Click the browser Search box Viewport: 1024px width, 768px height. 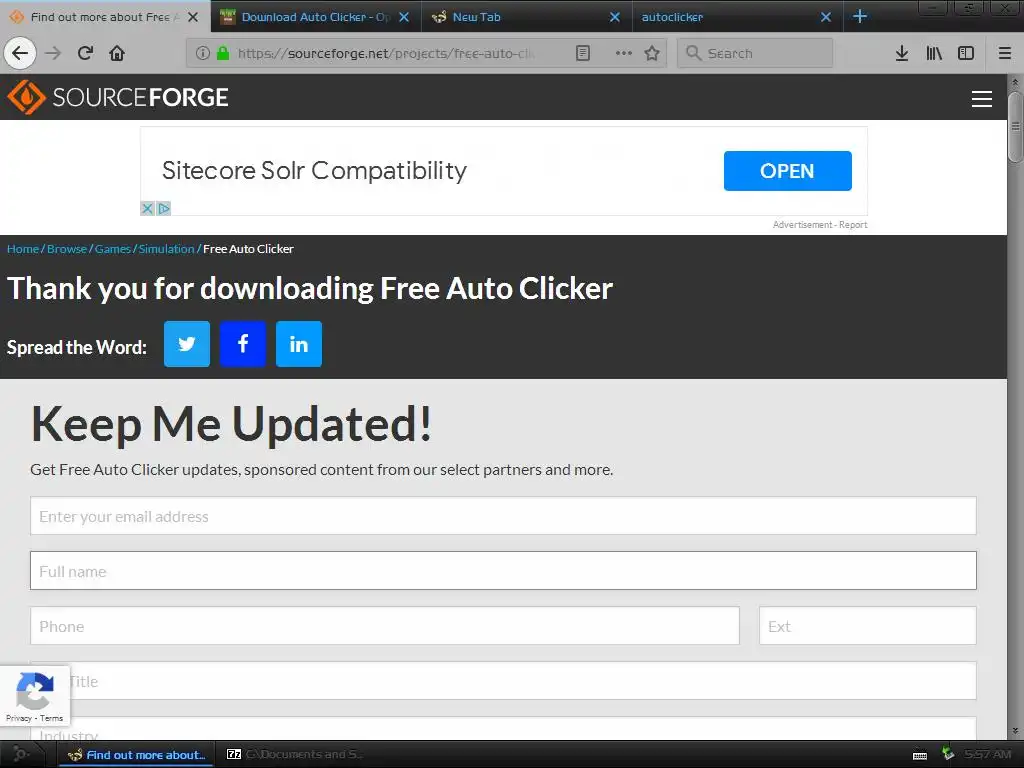pos(755,53)
